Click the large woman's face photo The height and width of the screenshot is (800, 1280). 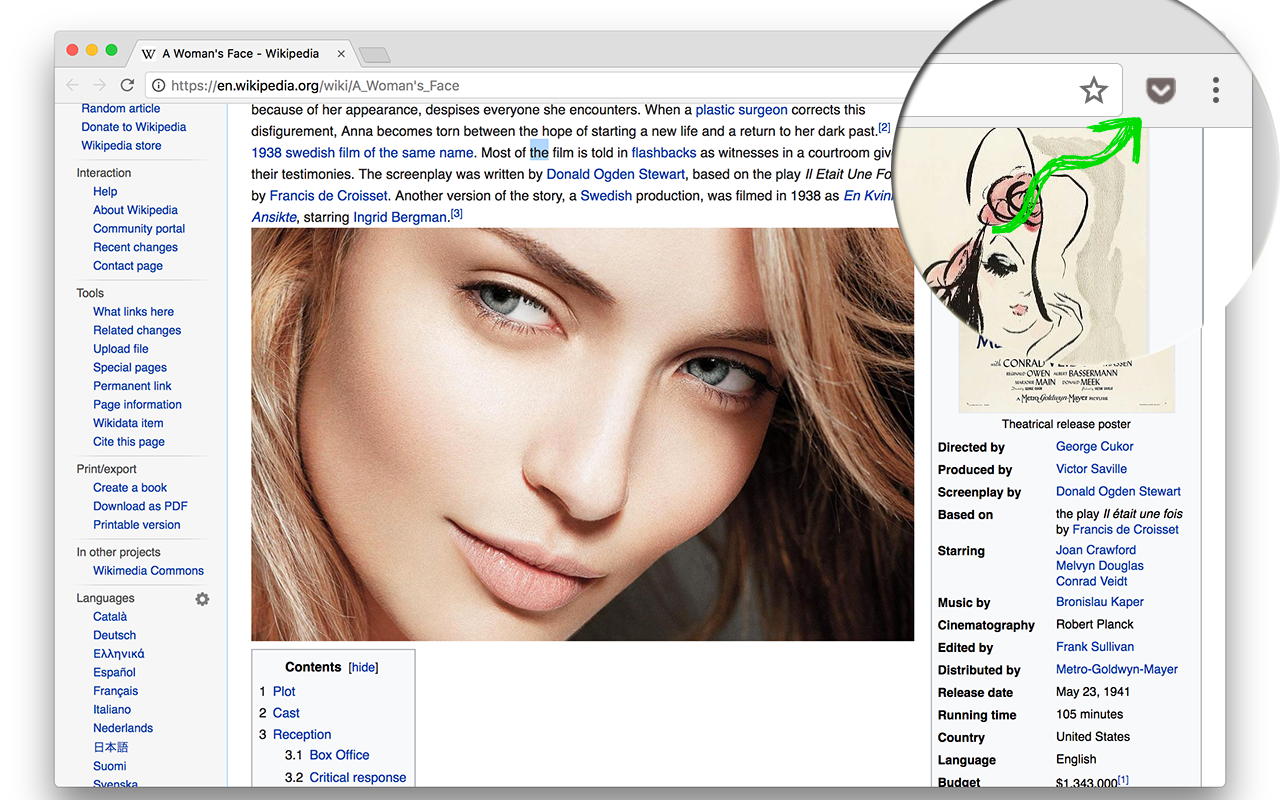[582, 434]
